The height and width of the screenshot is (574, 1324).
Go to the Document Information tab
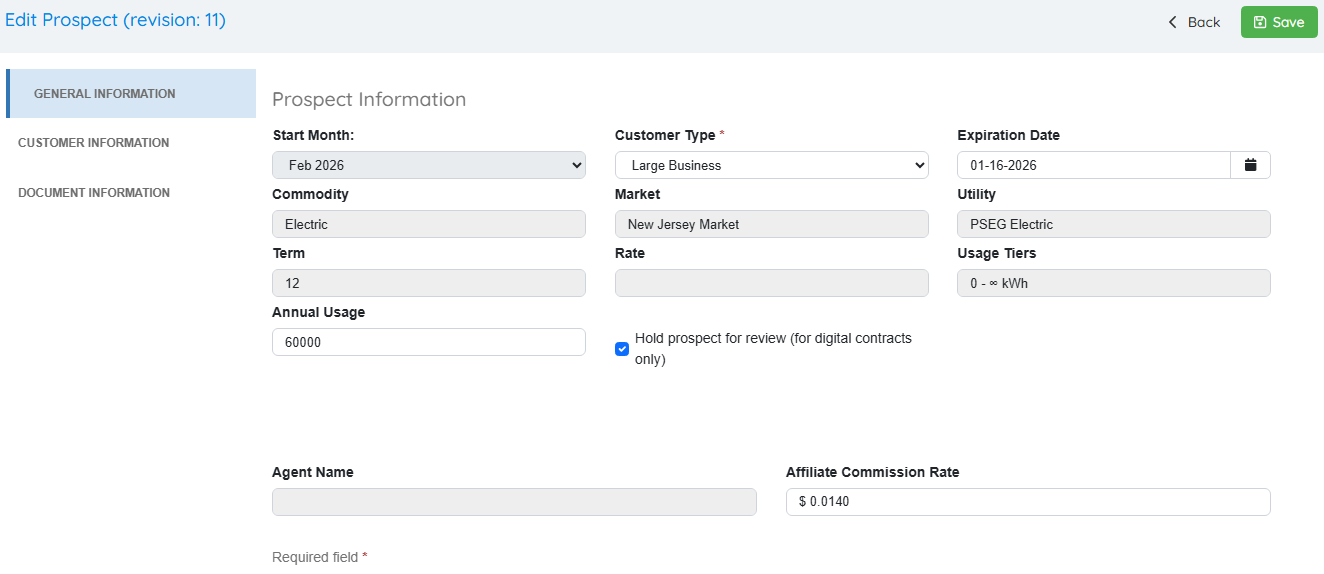point(94,193)
